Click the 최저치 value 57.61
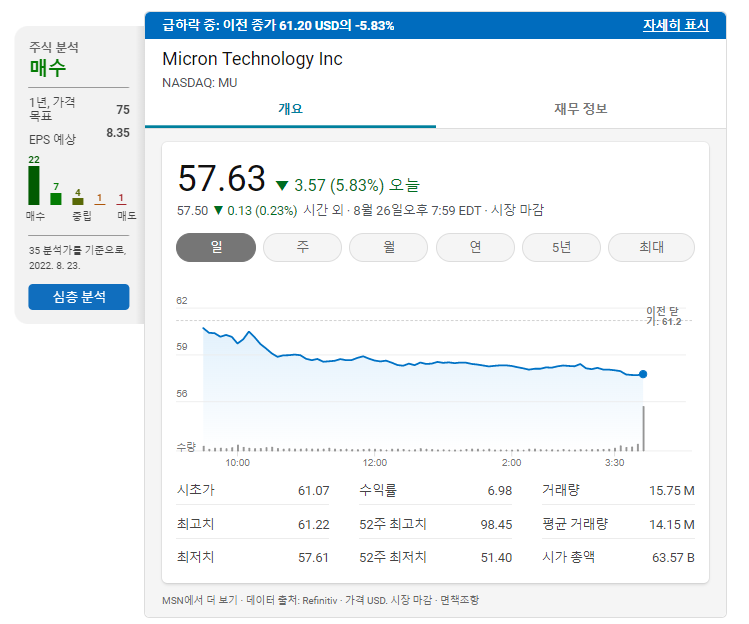This screenshot has width=749, height=624. [x=313, y=558]
